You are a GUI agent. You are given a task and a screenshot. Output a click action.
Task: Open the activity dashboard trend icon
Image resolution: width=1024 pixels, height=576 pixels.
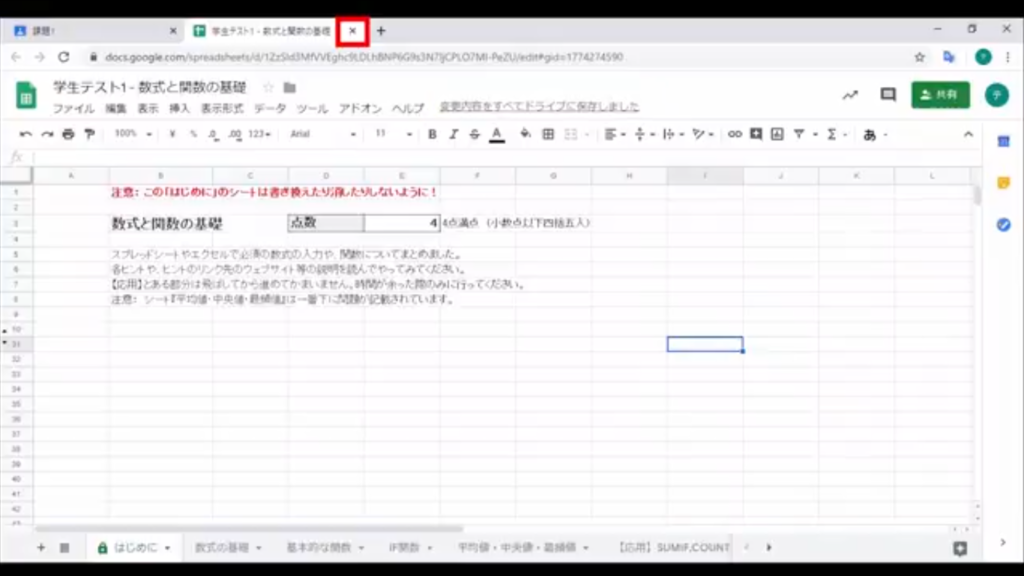pyautogui.click(x=850, y=95)
